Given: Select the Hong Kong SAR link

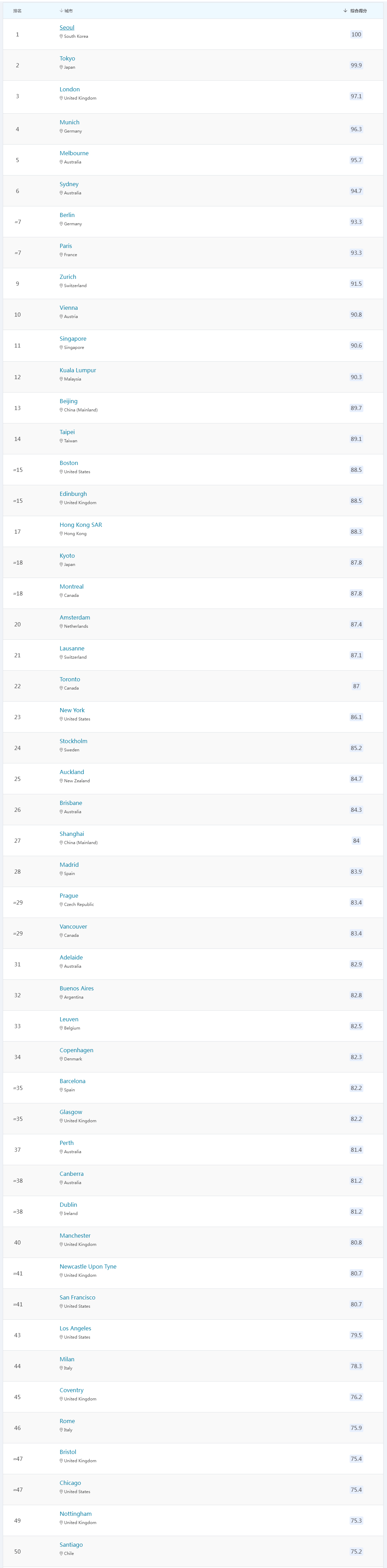Looking at the screenshot, I should (81, 524).
